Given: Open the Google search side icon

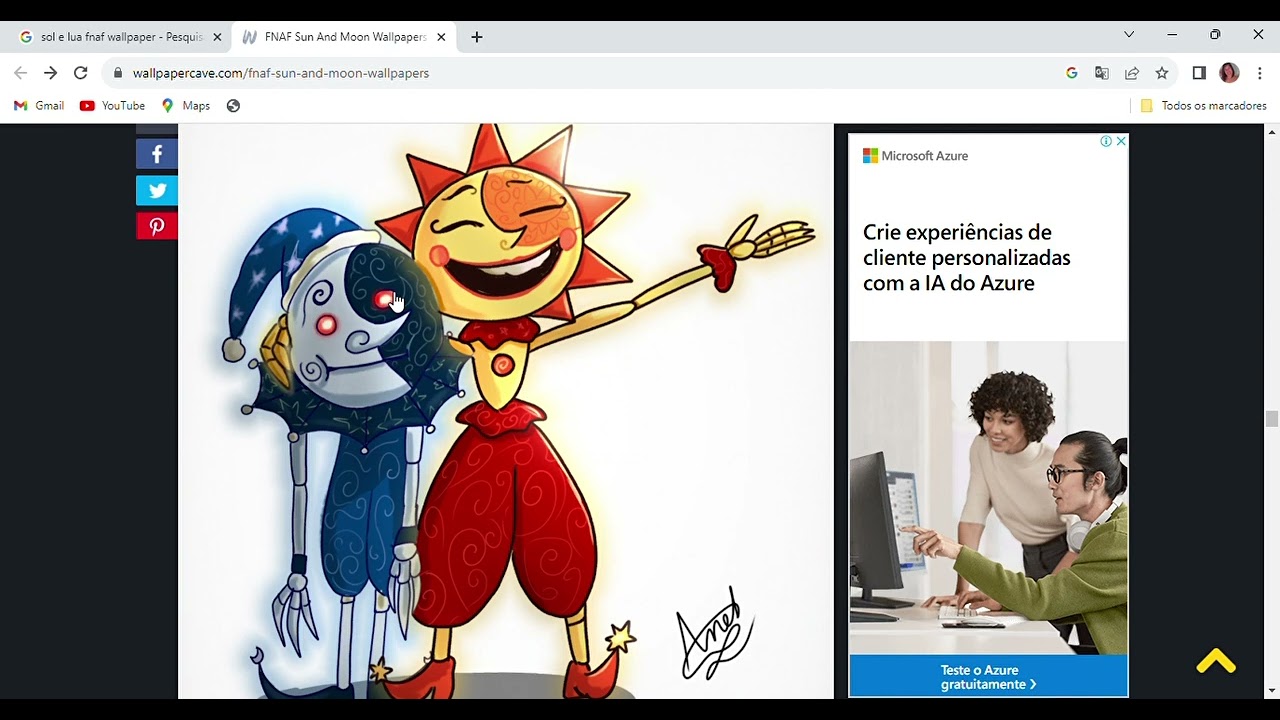Looking at the screenshot, I should tap(1072, 73).
